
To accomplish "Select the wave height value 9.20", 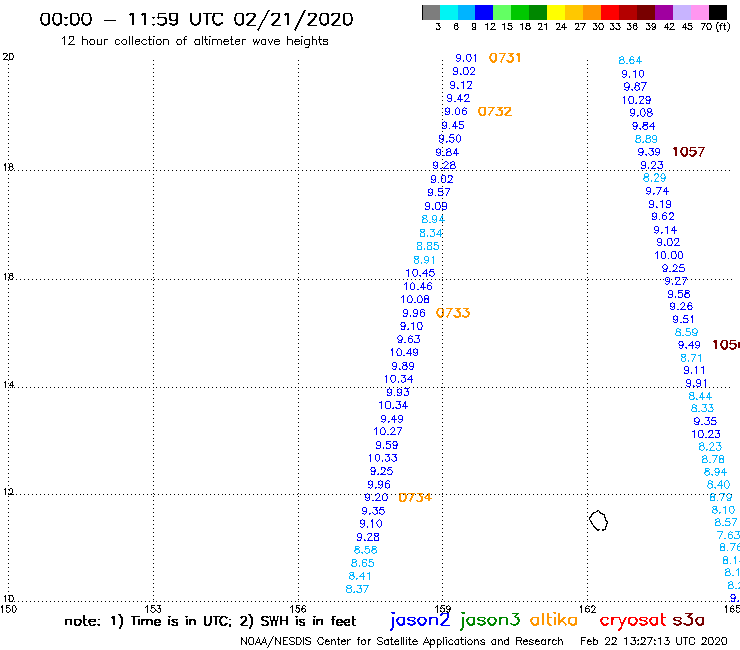I will (376, 498).
